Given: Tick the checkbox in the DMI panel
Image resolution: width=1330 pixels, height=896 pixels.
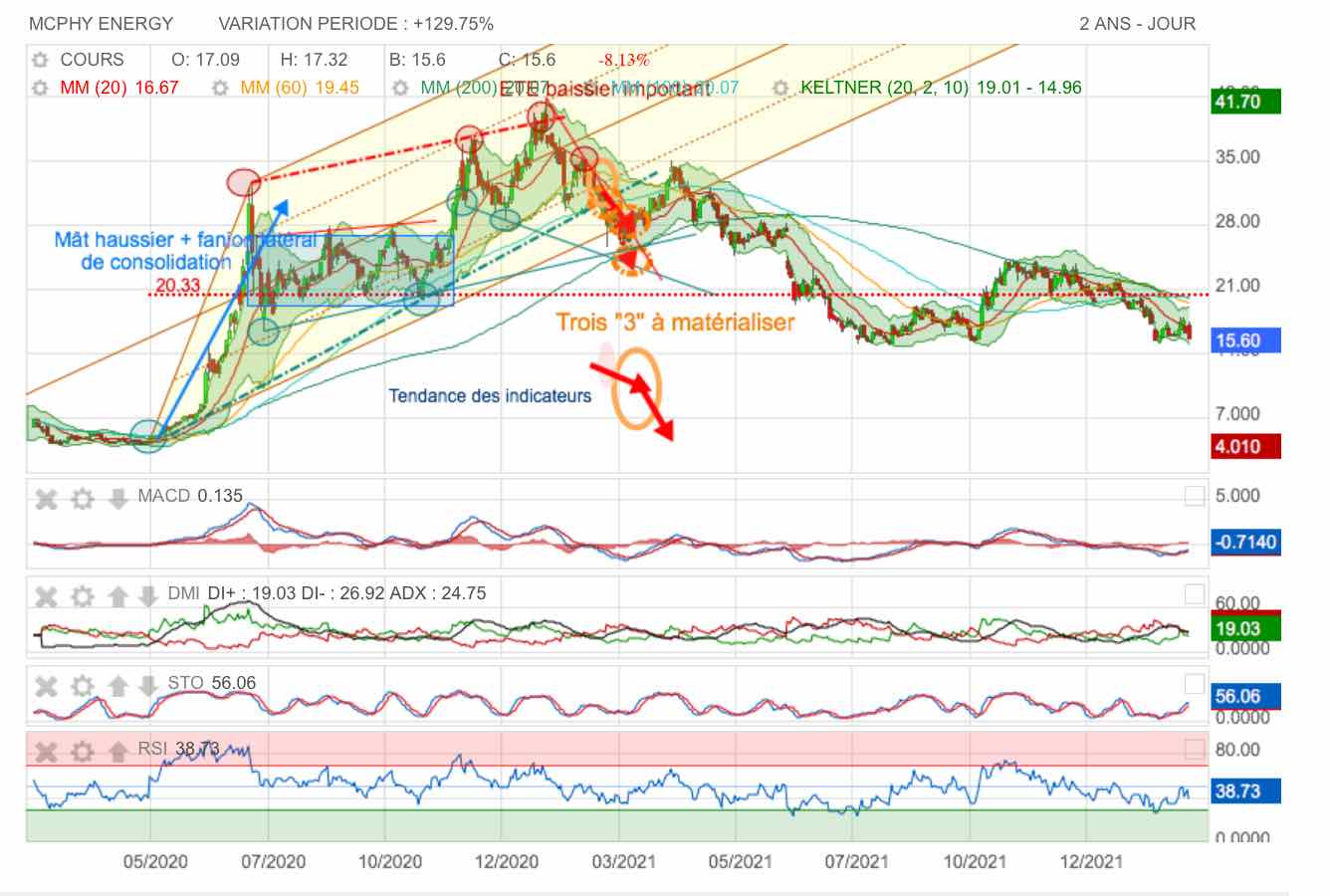Looking at the screenshot, I should click(1195, 594).
